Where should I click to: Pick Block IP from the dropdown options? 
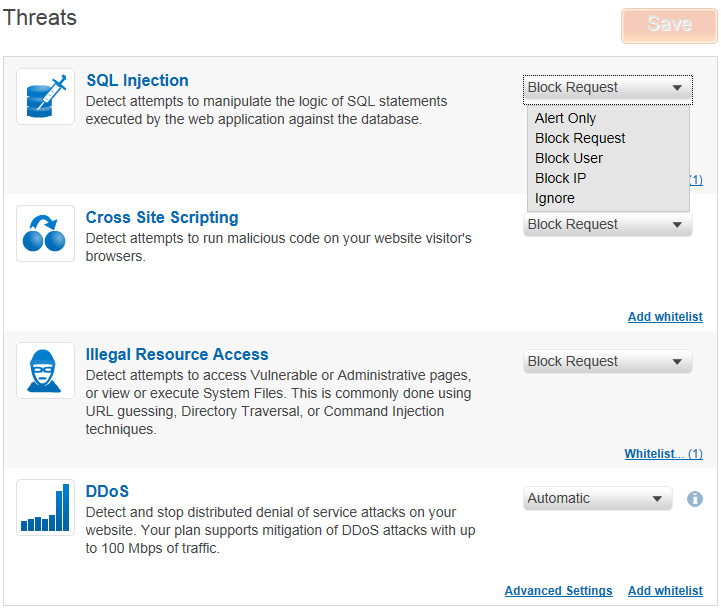[560, 178]
